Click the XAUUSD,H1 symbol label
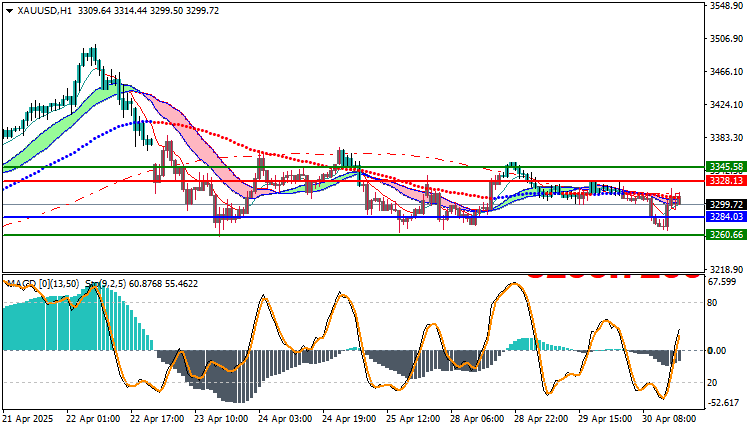This screenshot has height=430, width=750. pyautogui.click(x=44, y=11)
